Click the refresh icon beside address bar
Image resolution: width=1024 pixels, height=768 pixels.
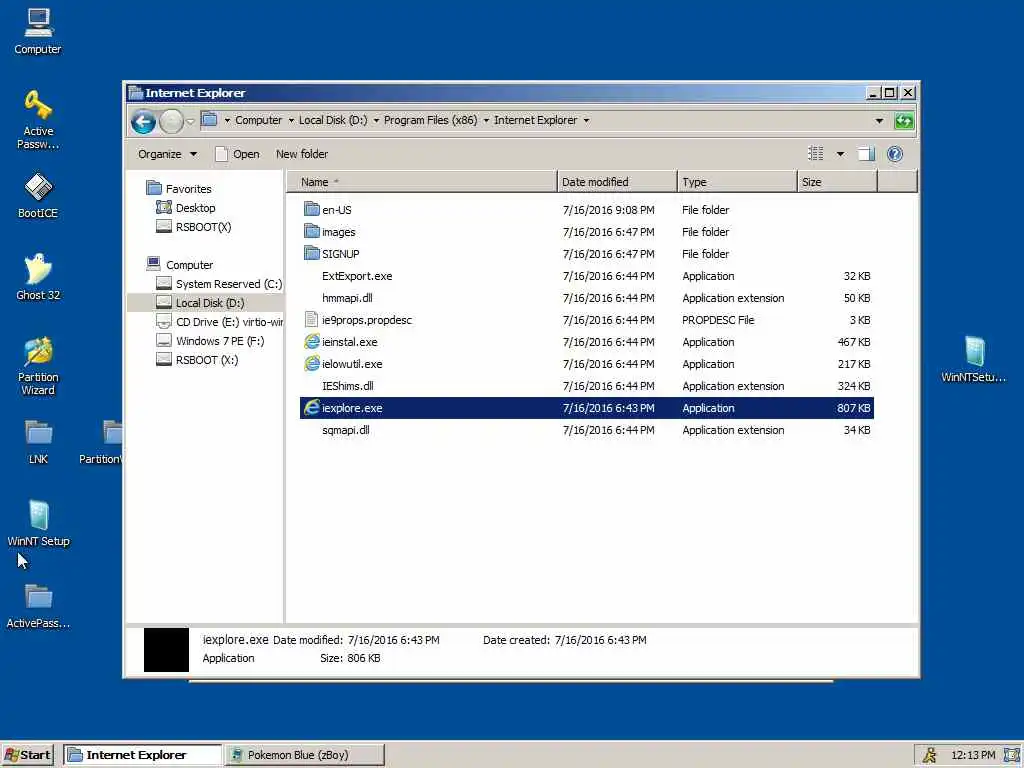904,121
